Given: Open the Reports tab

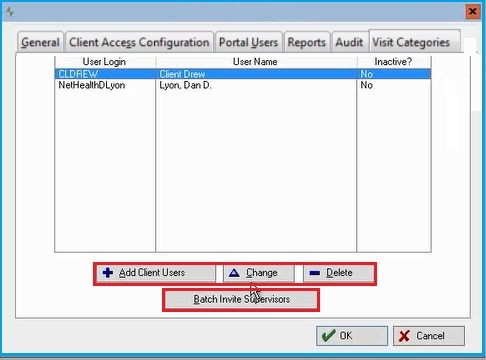Looking at the screenshot, I should click(307, 42).
